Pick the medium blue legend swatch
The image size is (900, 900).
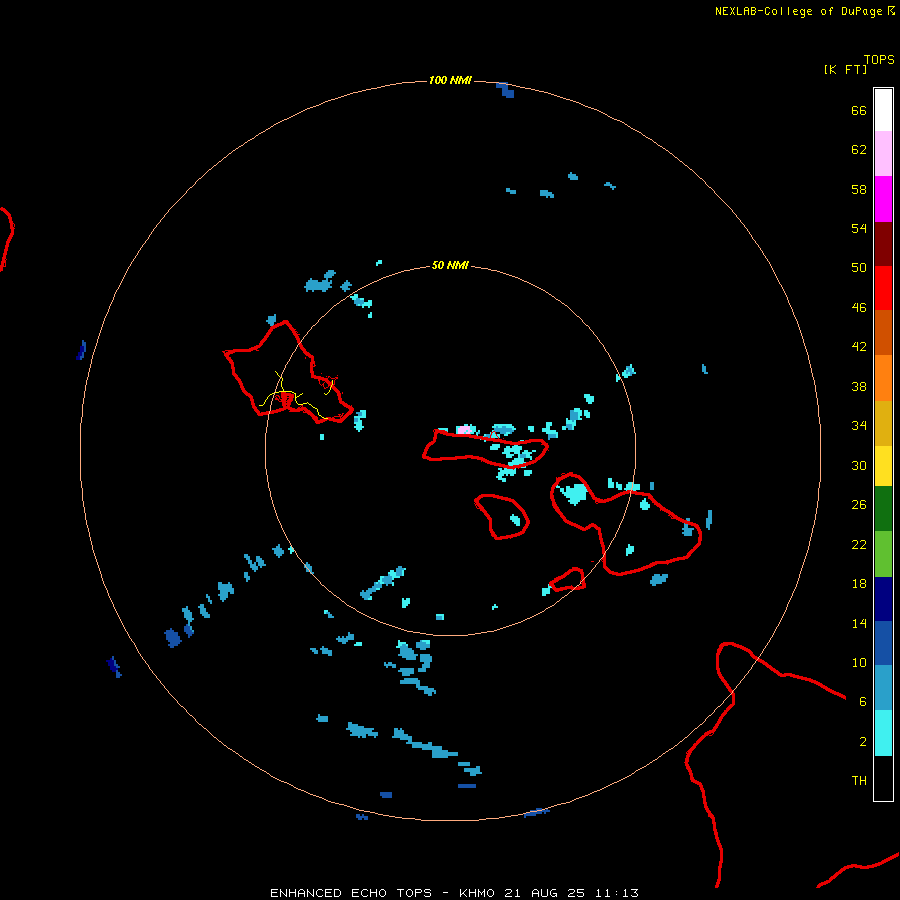pos(883,643)
